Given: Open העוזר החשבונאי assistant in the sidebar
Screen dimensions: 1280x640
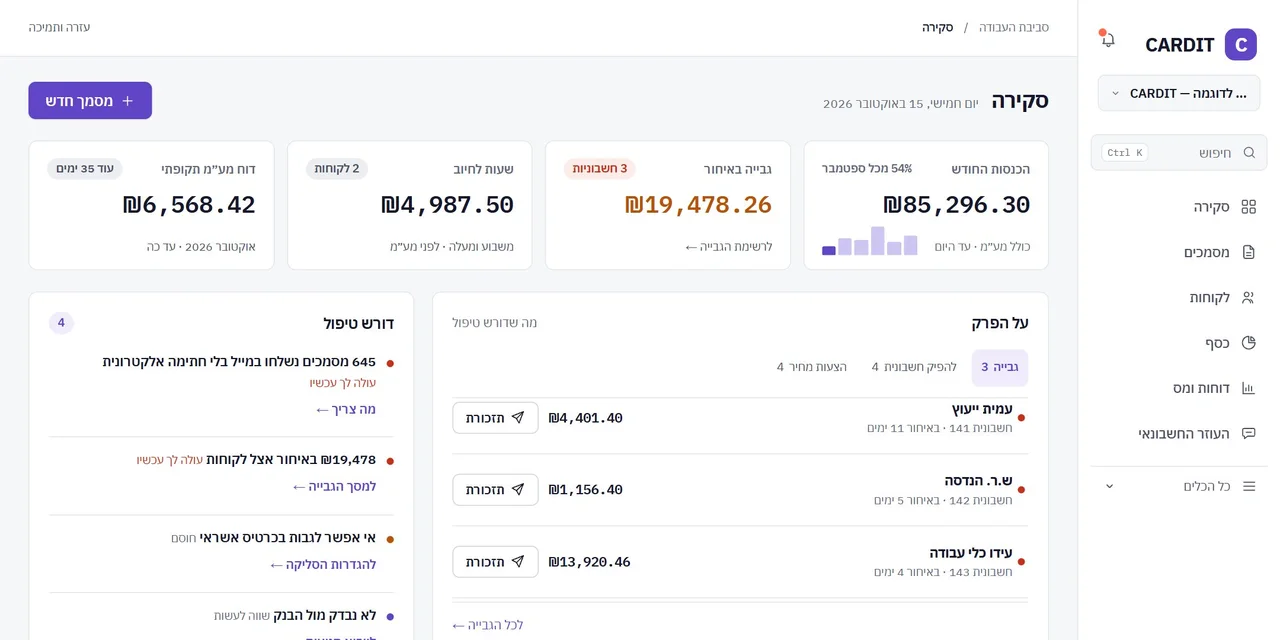Looking at the screenshot, I should pos(1179,434).
